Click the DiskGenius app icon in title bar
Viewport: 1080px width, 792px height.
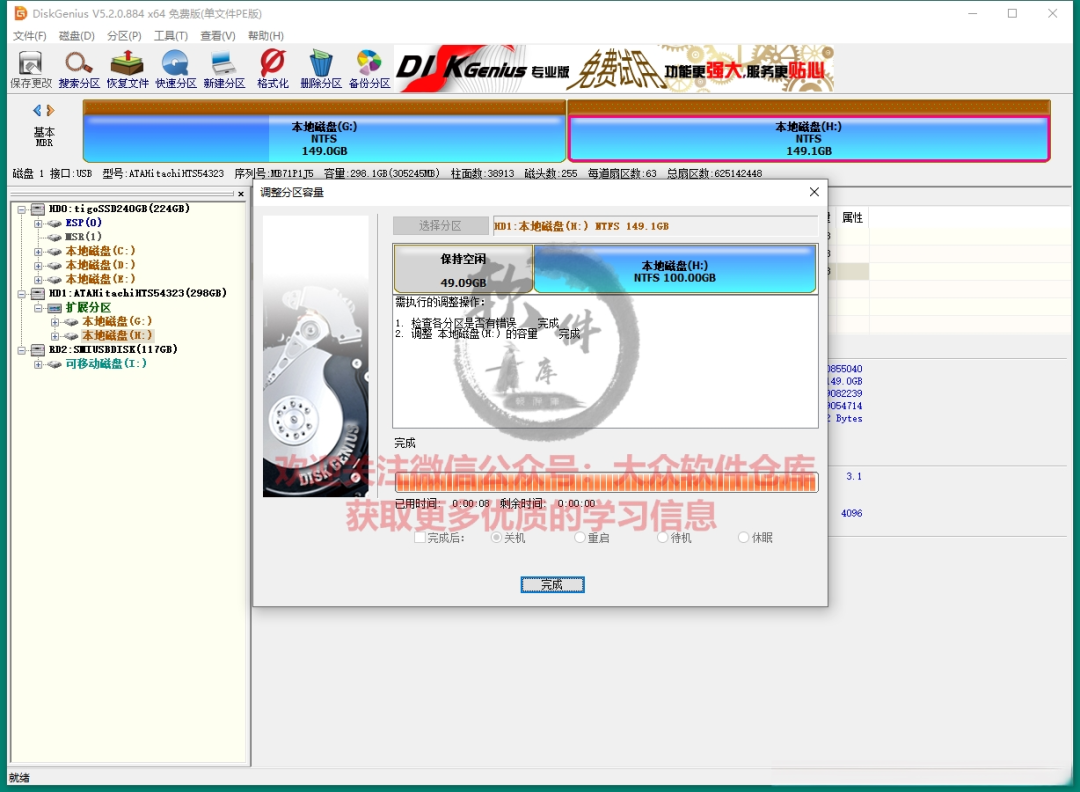(21, 13)
